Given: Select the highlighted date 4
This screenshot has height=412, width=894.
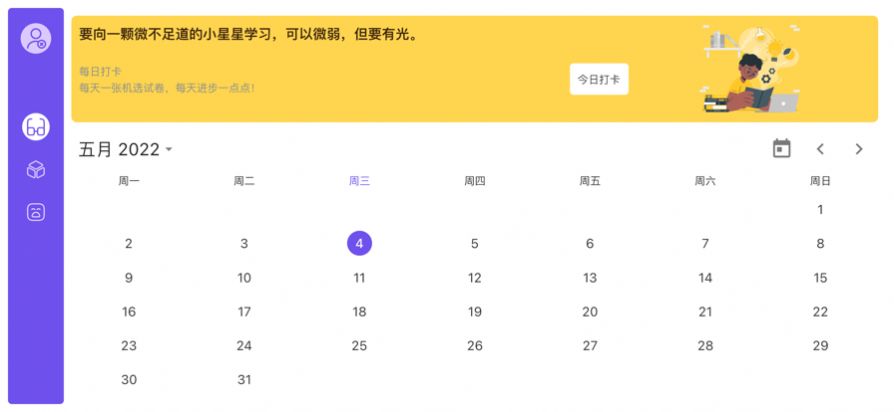Looking at the screenshot, I should (x=359, y=243).
